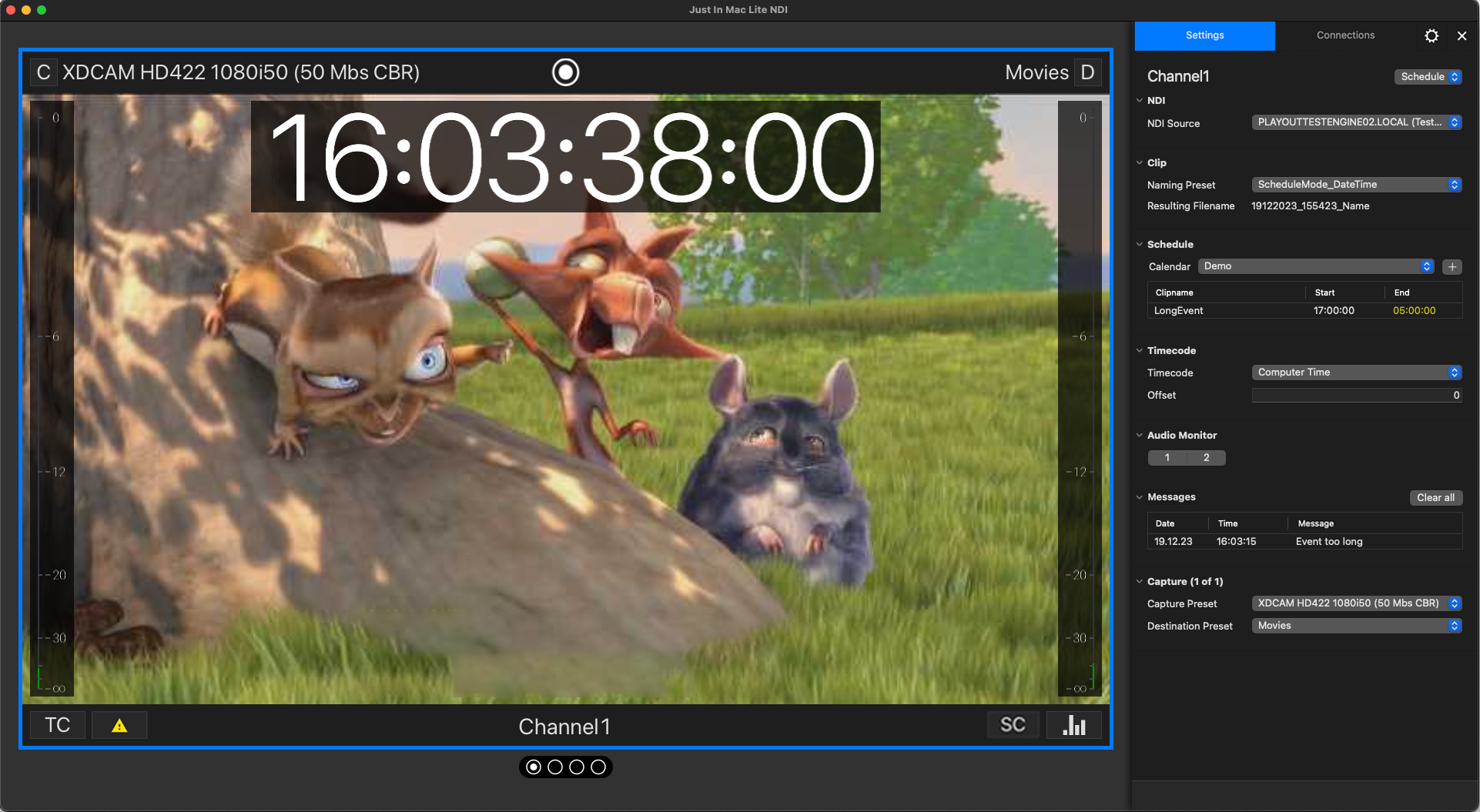The height and width of the screenshot is (812, 1480).
Task: Select the second channel page dot
Action: [555, 767]
